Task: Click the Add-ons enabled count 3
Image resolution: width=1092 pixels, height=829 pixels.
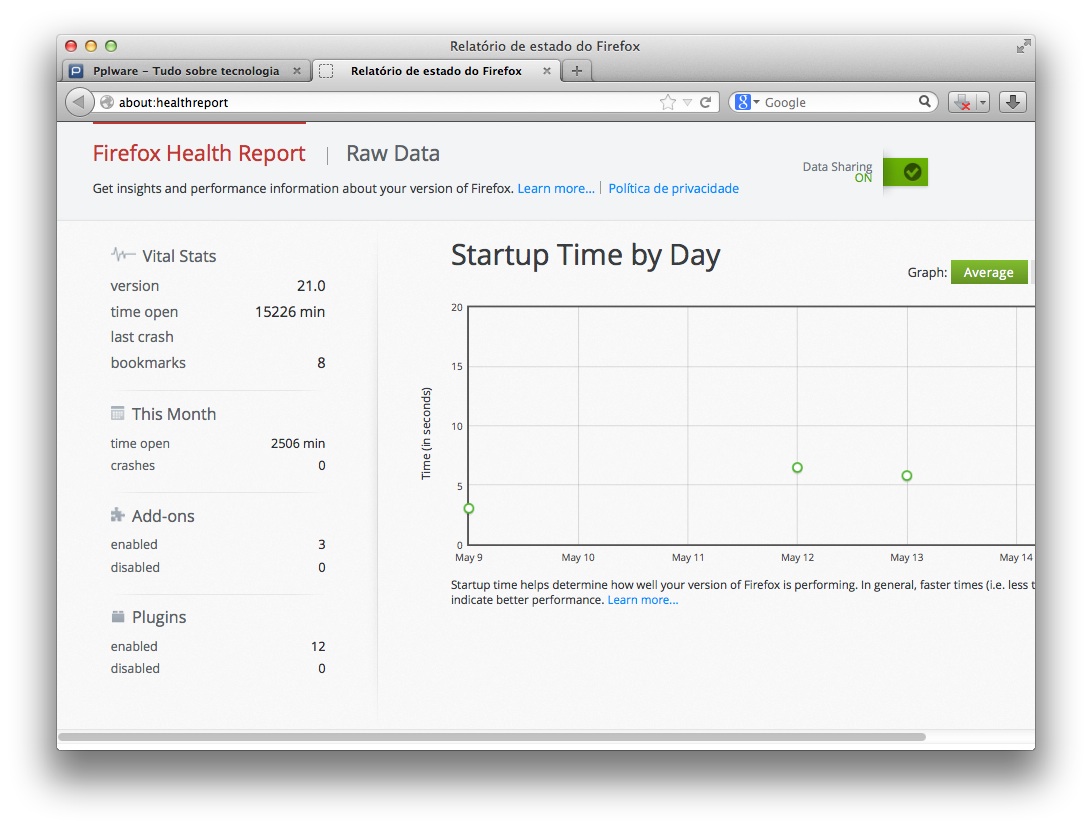Action: 322,545
